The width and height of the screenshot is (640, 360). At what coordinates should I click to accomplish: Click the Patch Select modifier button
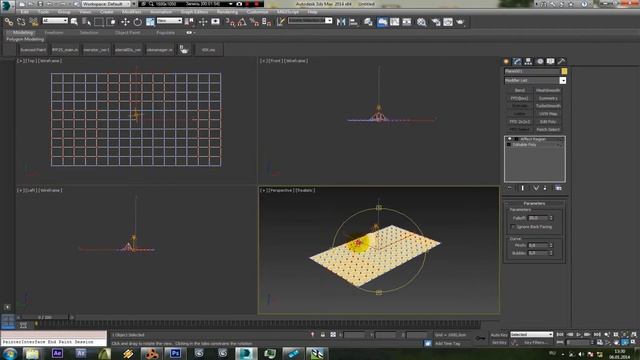tap(548, 129)
